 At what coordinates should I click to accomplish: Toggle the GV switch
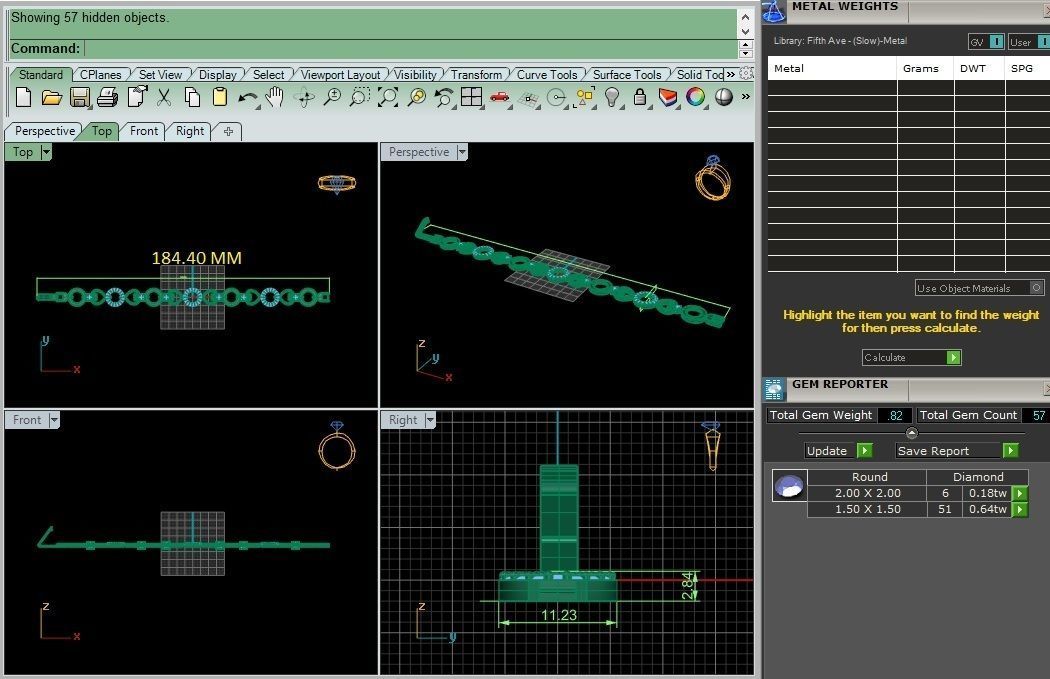click(x=996, y=42)
